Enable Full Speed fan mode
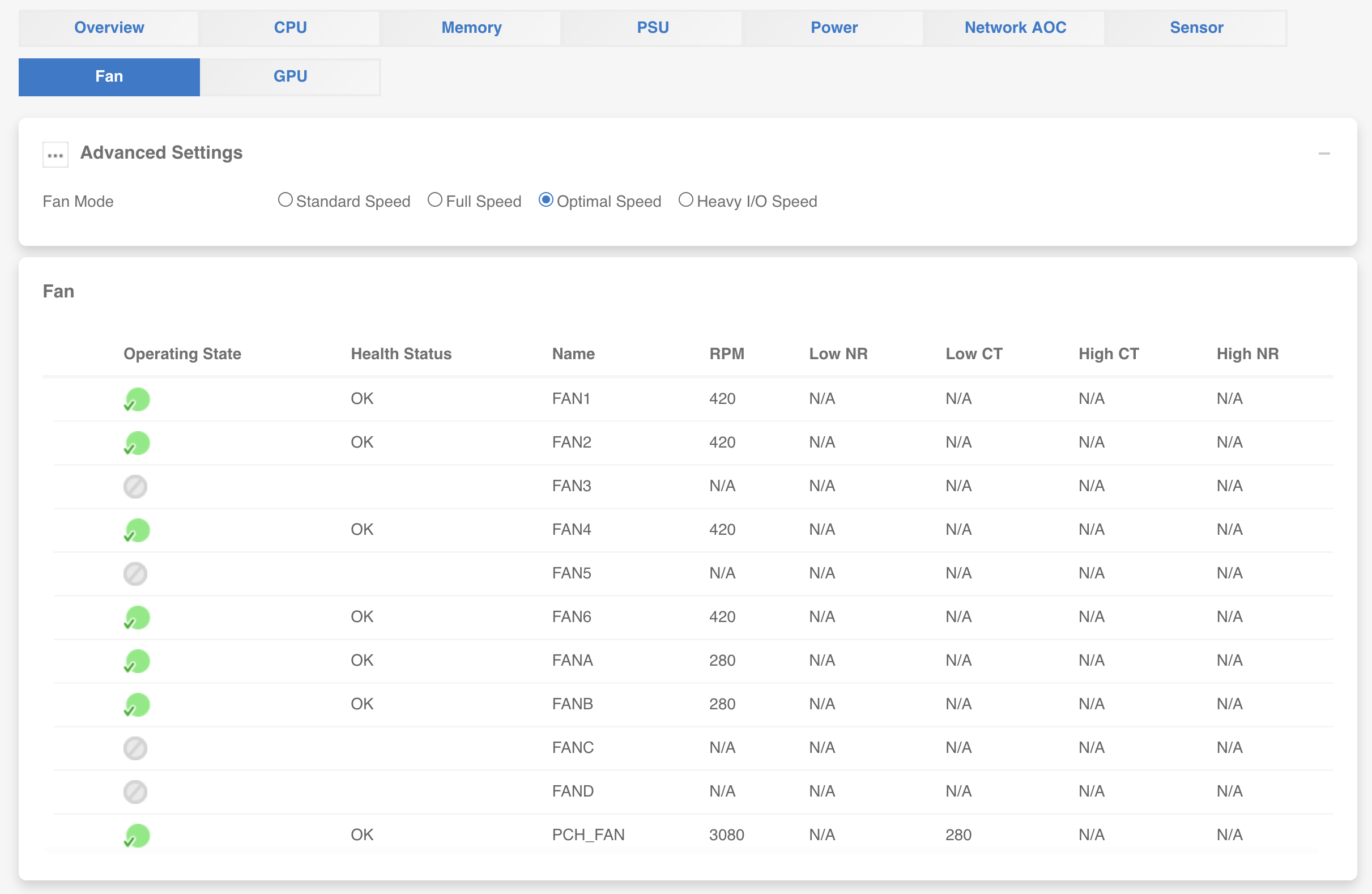The image size is (1372, 894). (x=434, y=199)
